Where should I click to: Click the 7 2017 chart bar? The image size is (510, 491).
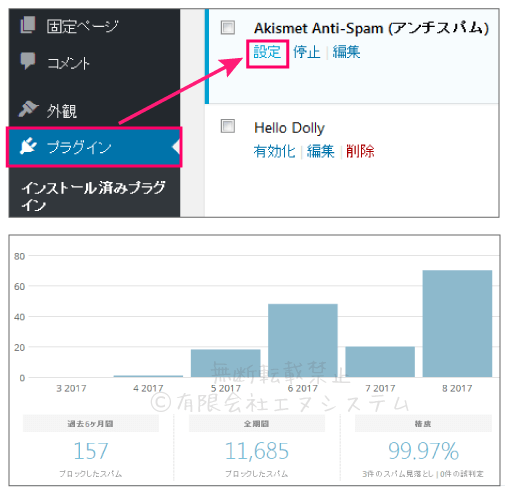(380, 362)
